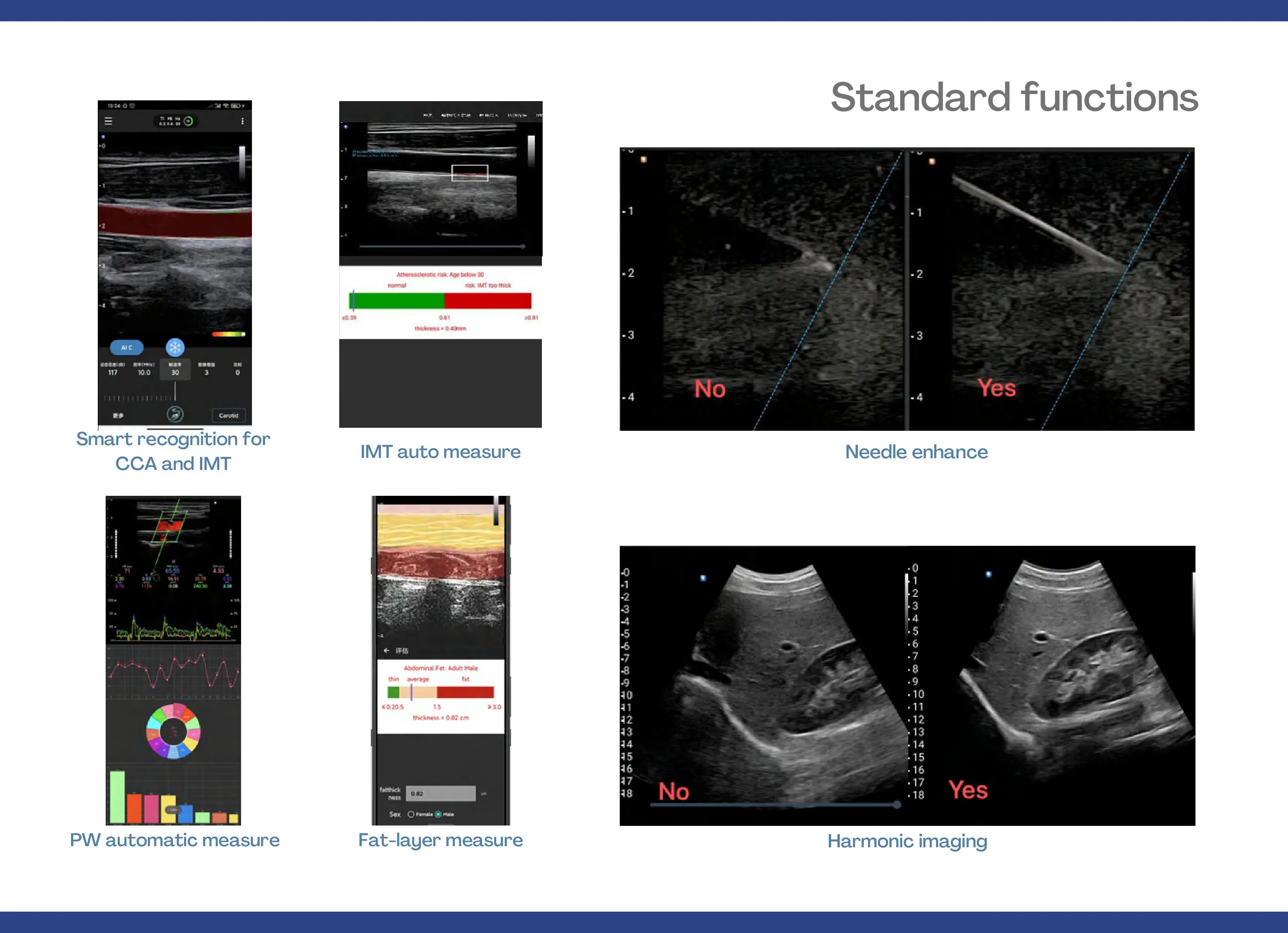Viewport: 1288px width, 933px height.
Task: Open the hamburger menu in carotid app
Action: coord(108,121)
